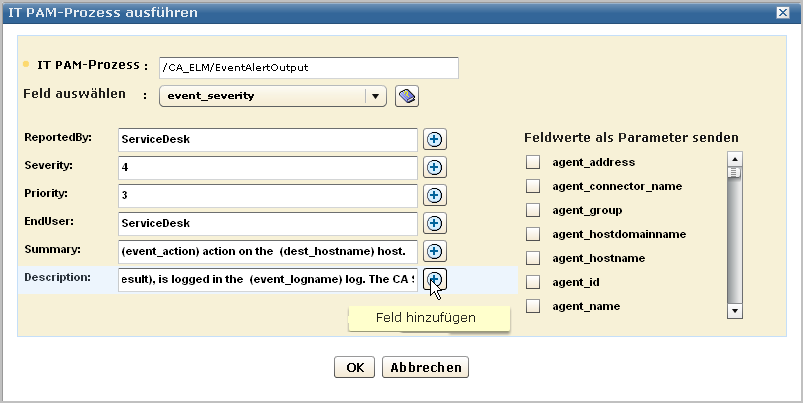Click the IT PAM-Prozess path field
Image resolution: width=803 pixels, height=403 pixels.
click(308, 68)
